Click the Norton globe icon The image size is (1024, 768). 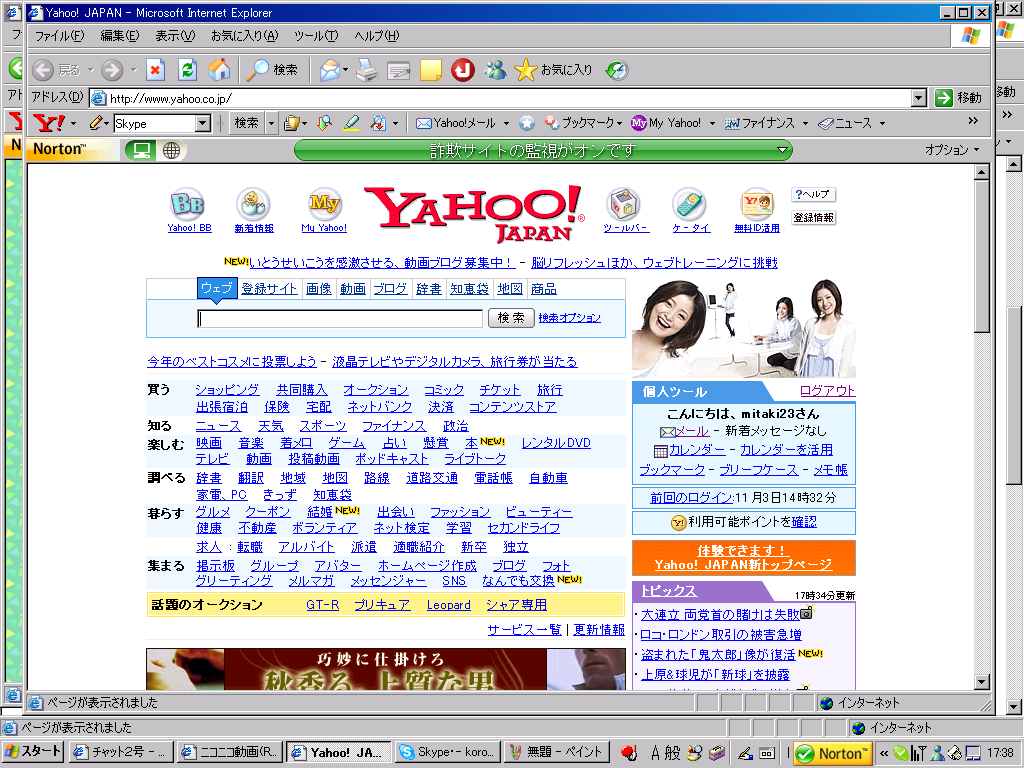point(171,150)
